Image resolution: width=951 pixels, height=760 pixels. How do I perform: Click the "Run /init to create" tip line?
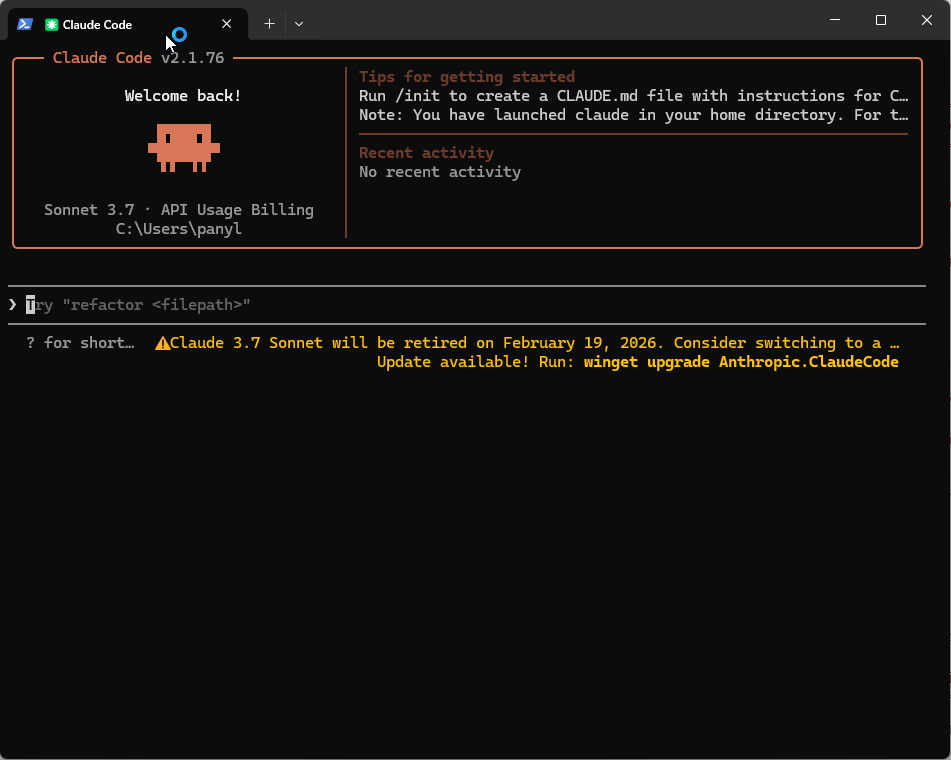pyautogui.click(x=633, y=96)
